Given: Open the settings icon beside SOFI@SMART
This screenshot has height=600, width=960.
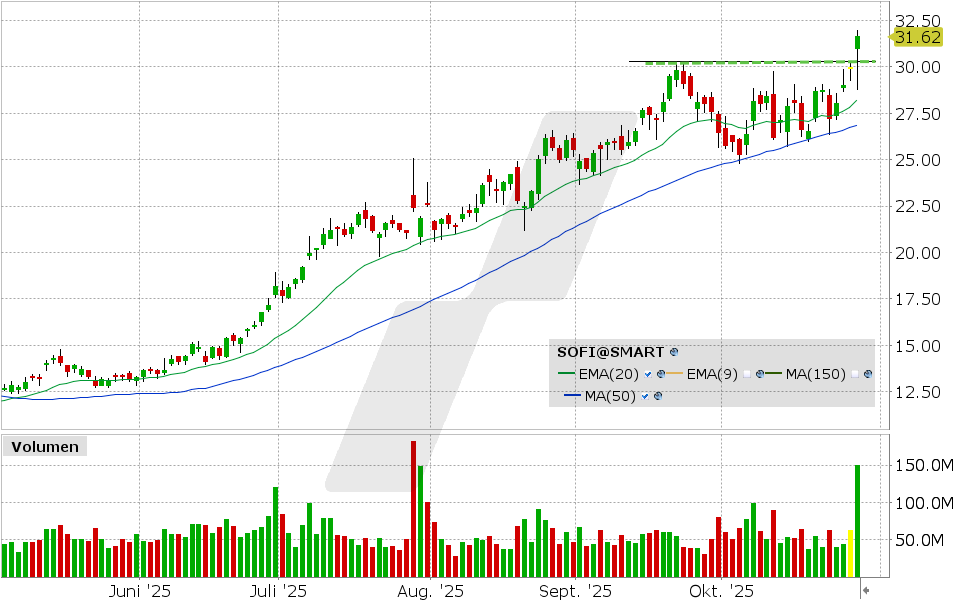Looking at the screenshot, I should 674,352.
